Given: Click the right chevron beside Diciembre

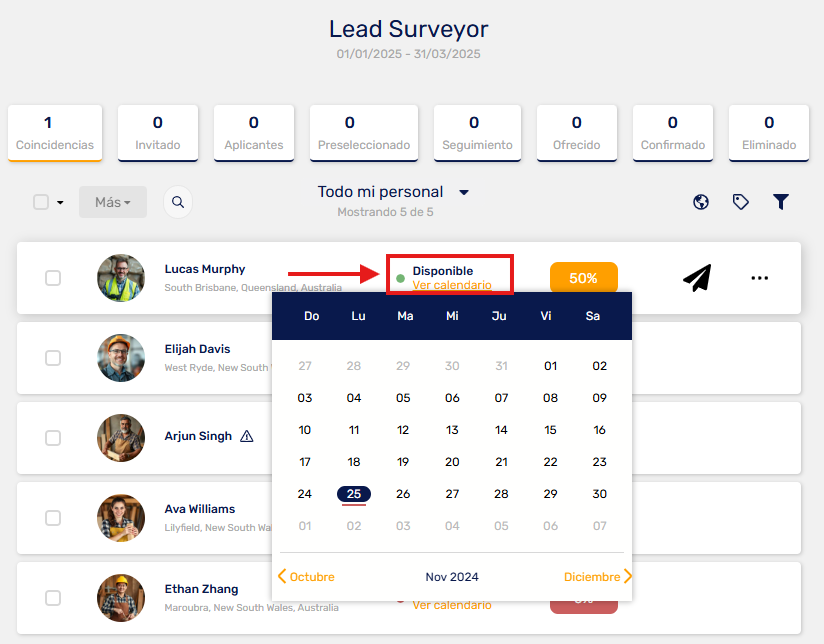Looking at the screenshot, I should pos(627,576).
